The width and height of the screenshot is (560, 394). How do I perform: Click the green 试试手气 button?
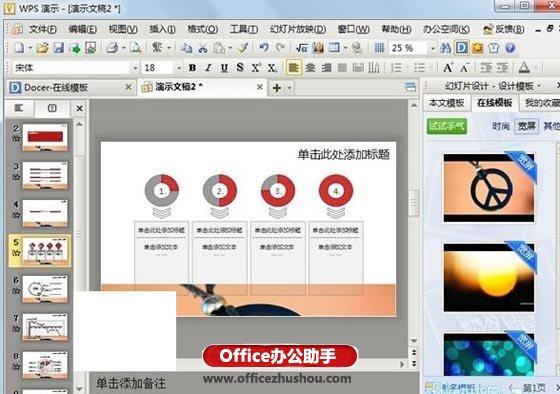coord(447,126)
